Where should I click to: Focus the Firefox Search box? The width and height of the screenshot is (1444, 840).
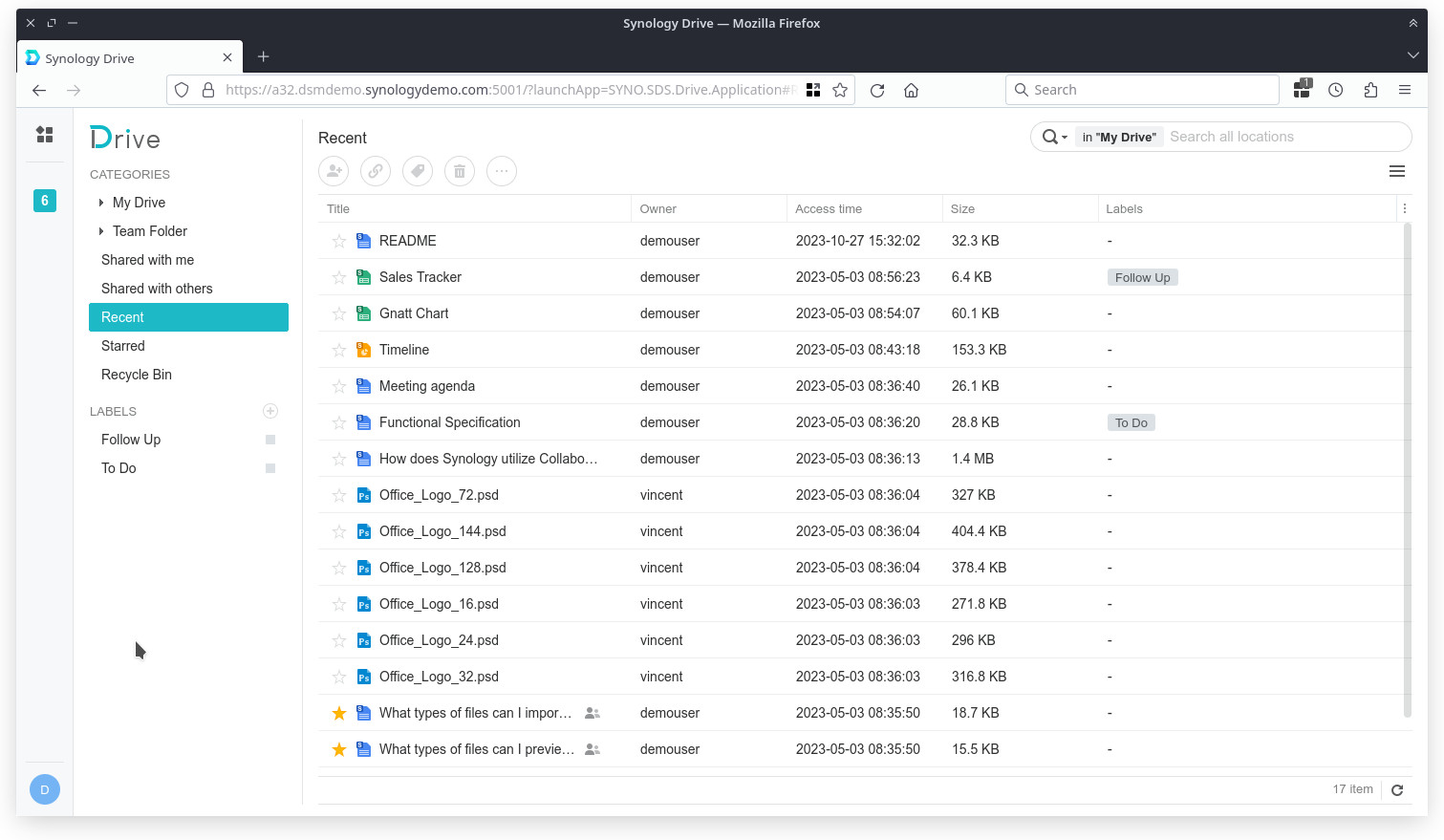click(x=1142, y=90)
